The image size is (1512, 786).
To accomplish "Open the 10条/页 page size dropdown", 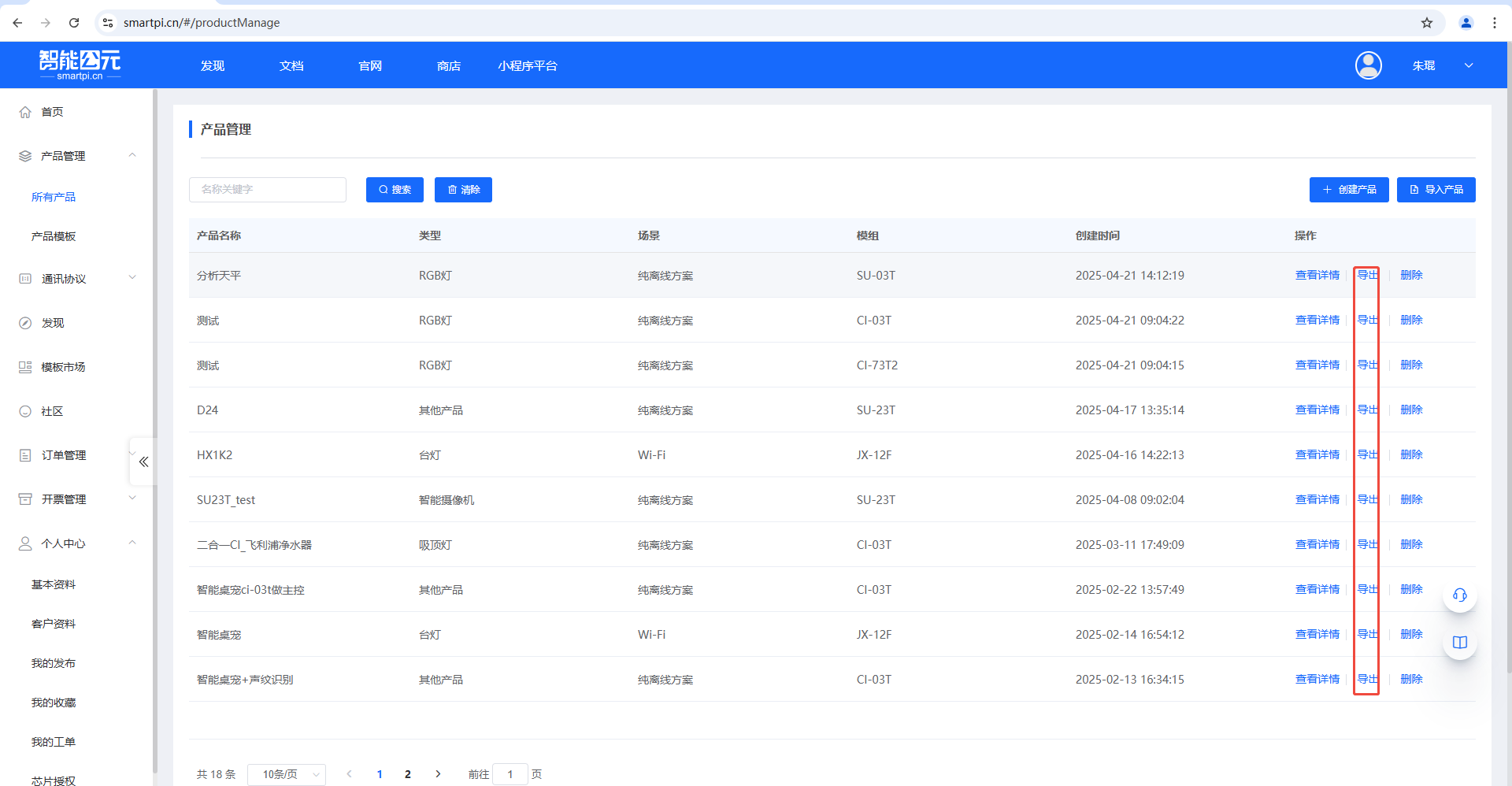I will click(x=287, y=774).
